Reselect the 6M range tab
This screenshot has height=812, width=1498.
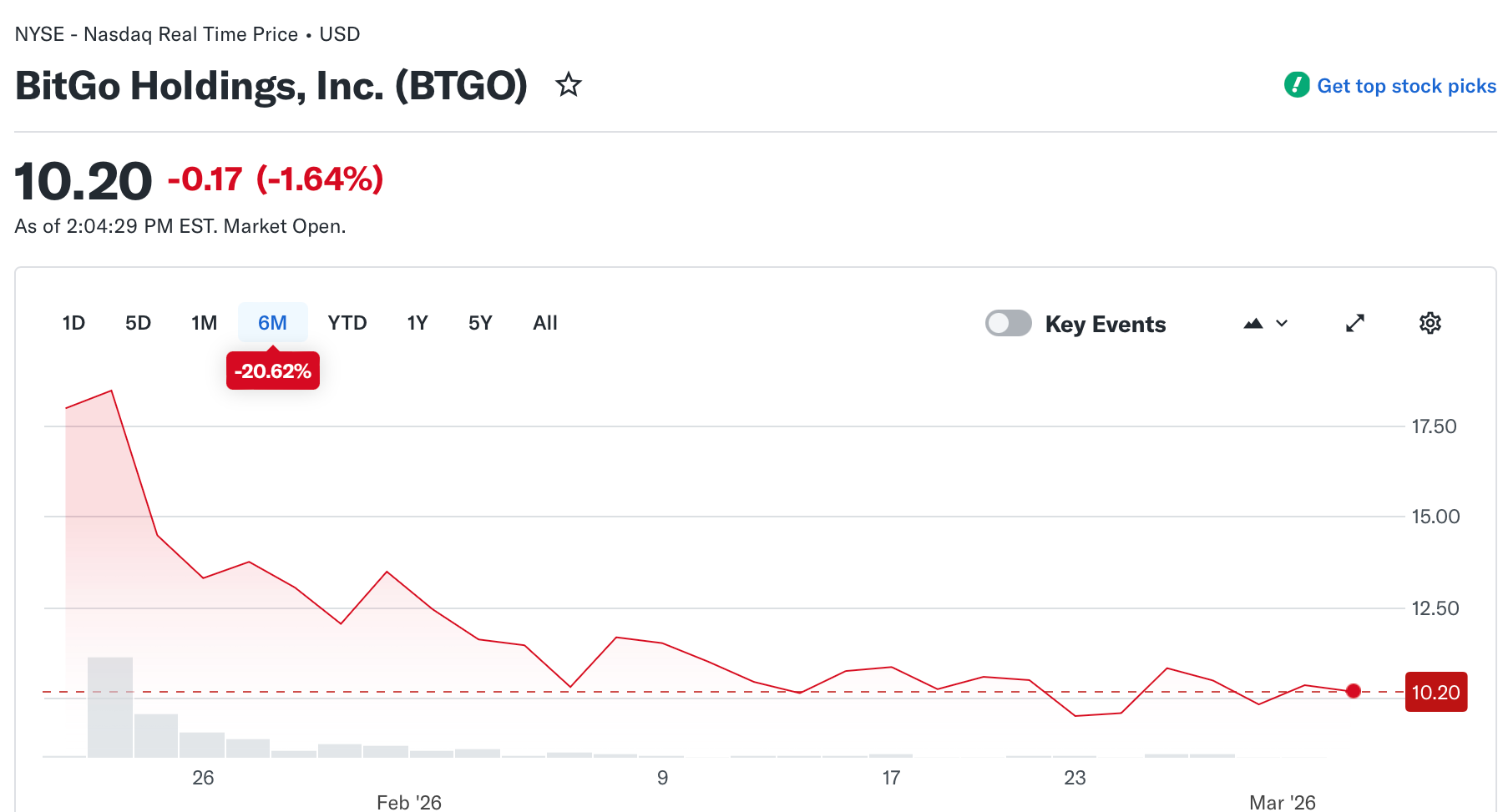(x=272, y=323)
